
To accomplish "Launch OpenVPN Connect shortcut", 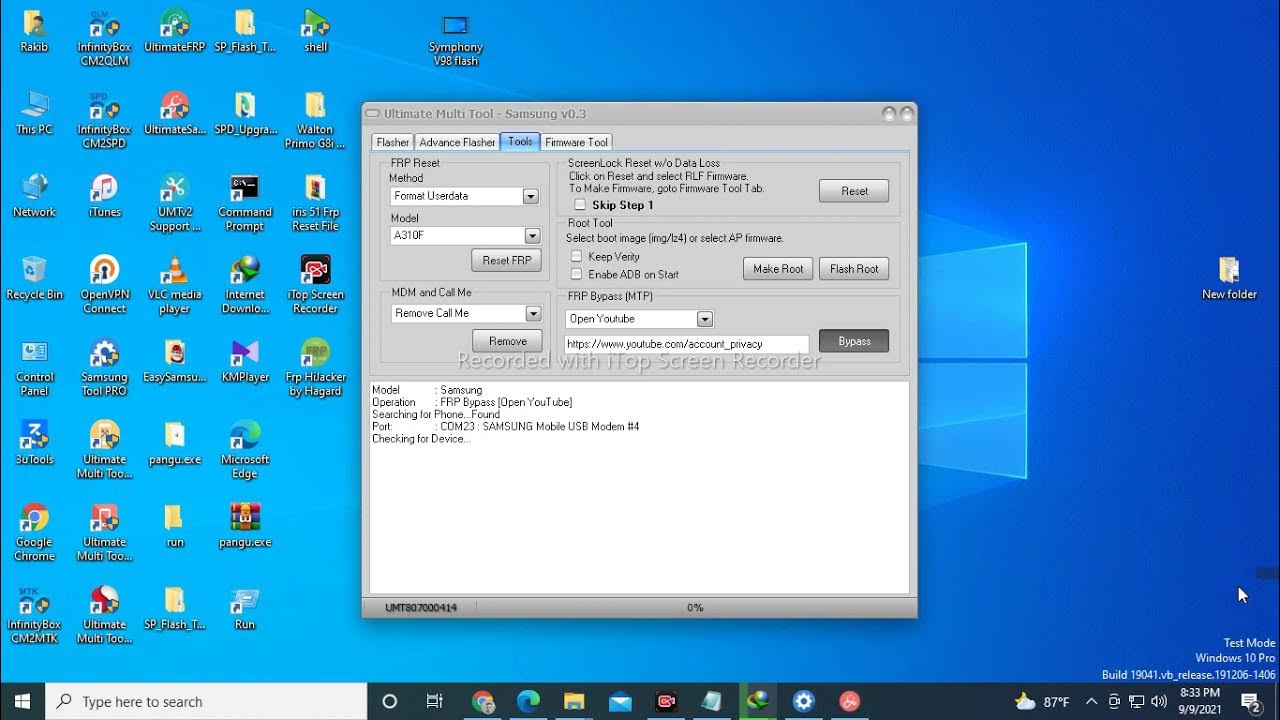I will [104, 286].
